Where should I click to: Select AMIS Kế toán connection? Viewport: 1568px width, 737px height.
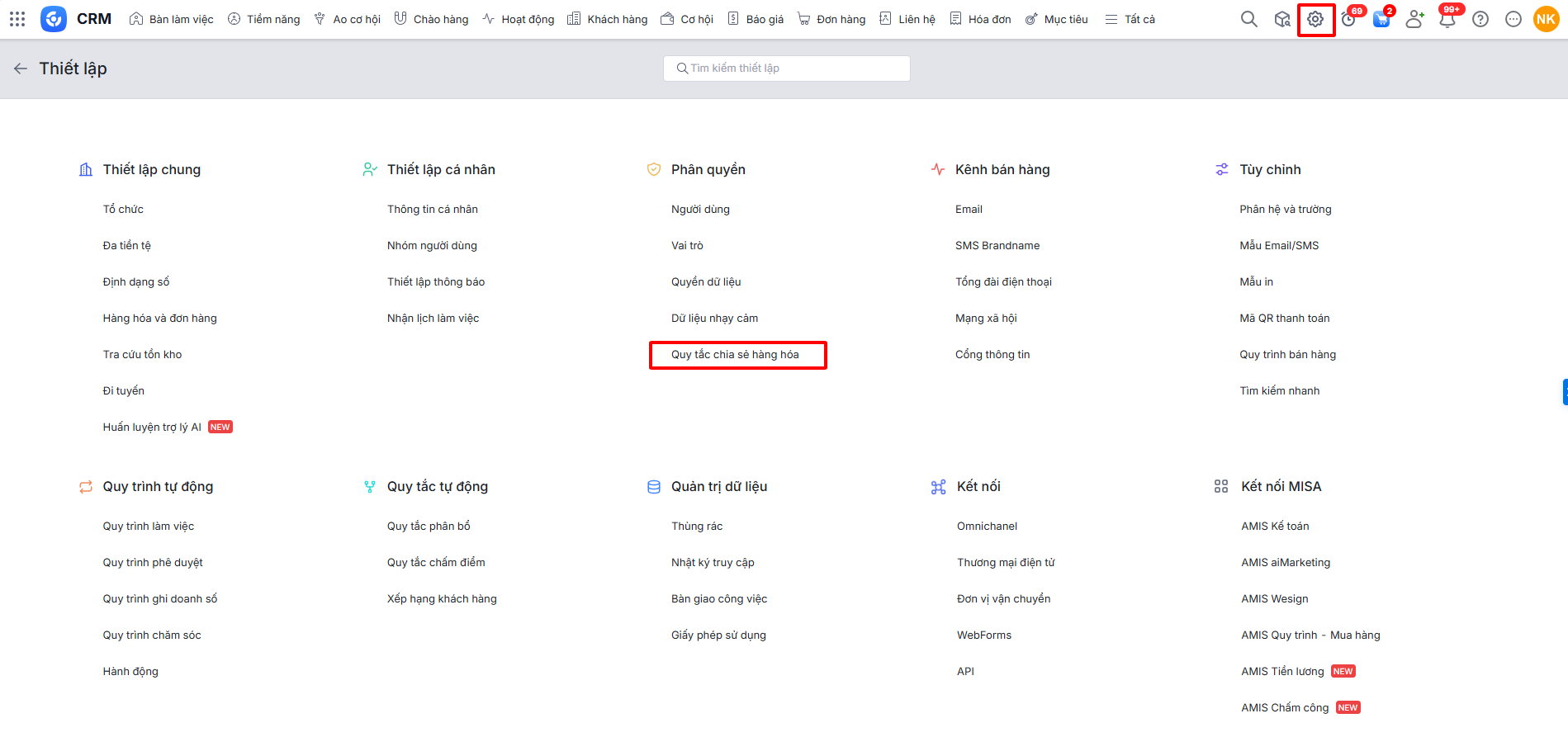1275,527
